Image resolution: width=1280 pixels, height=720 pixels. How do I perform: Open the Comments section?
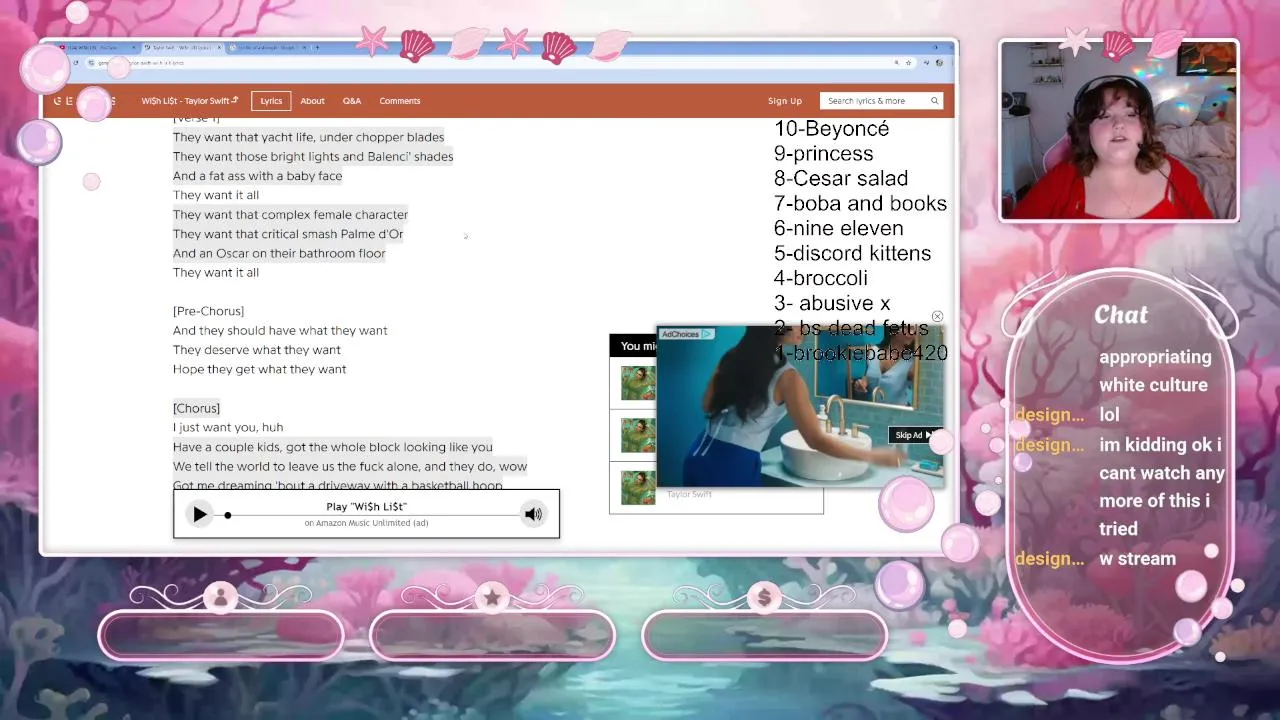[x=399, y=101]
